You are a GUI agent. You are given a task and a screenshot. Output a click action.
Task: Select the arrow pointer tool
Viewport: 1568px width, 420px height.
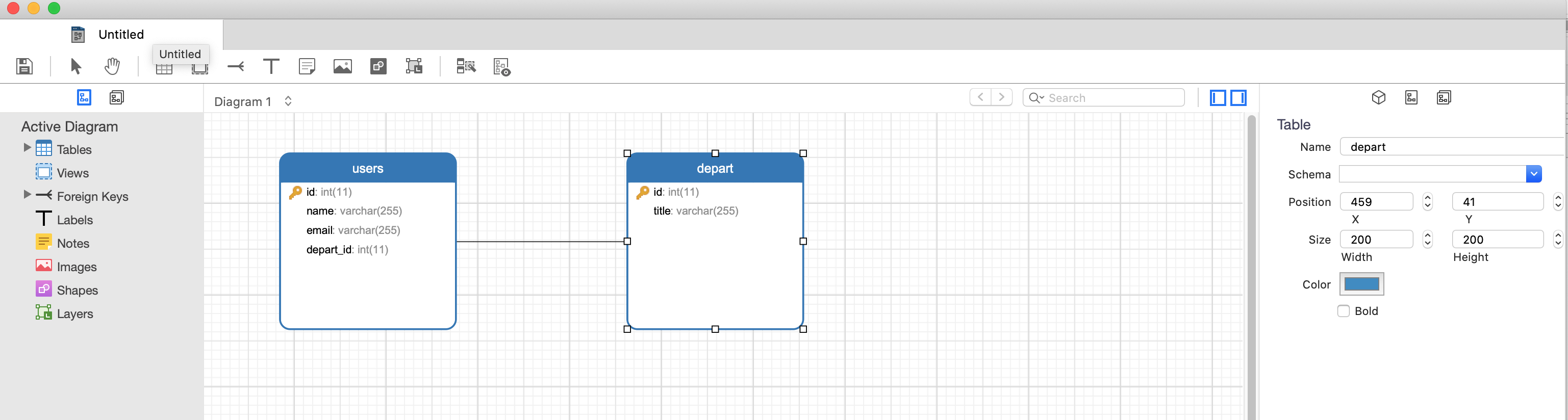coord(75,66)
